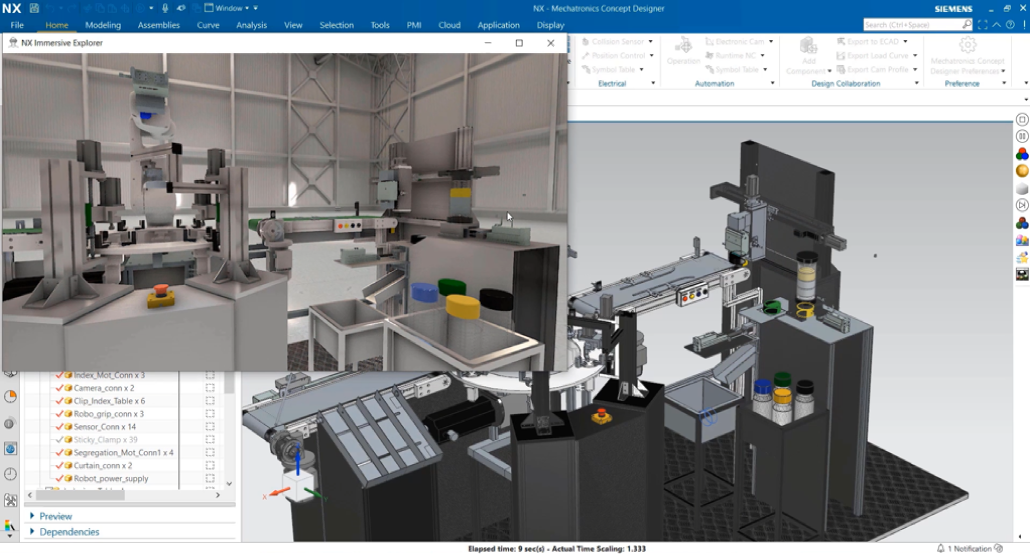The image size is (1030, 554).
Task: Open the quick access toolbar customize arrow
Action: coord(256,8)
